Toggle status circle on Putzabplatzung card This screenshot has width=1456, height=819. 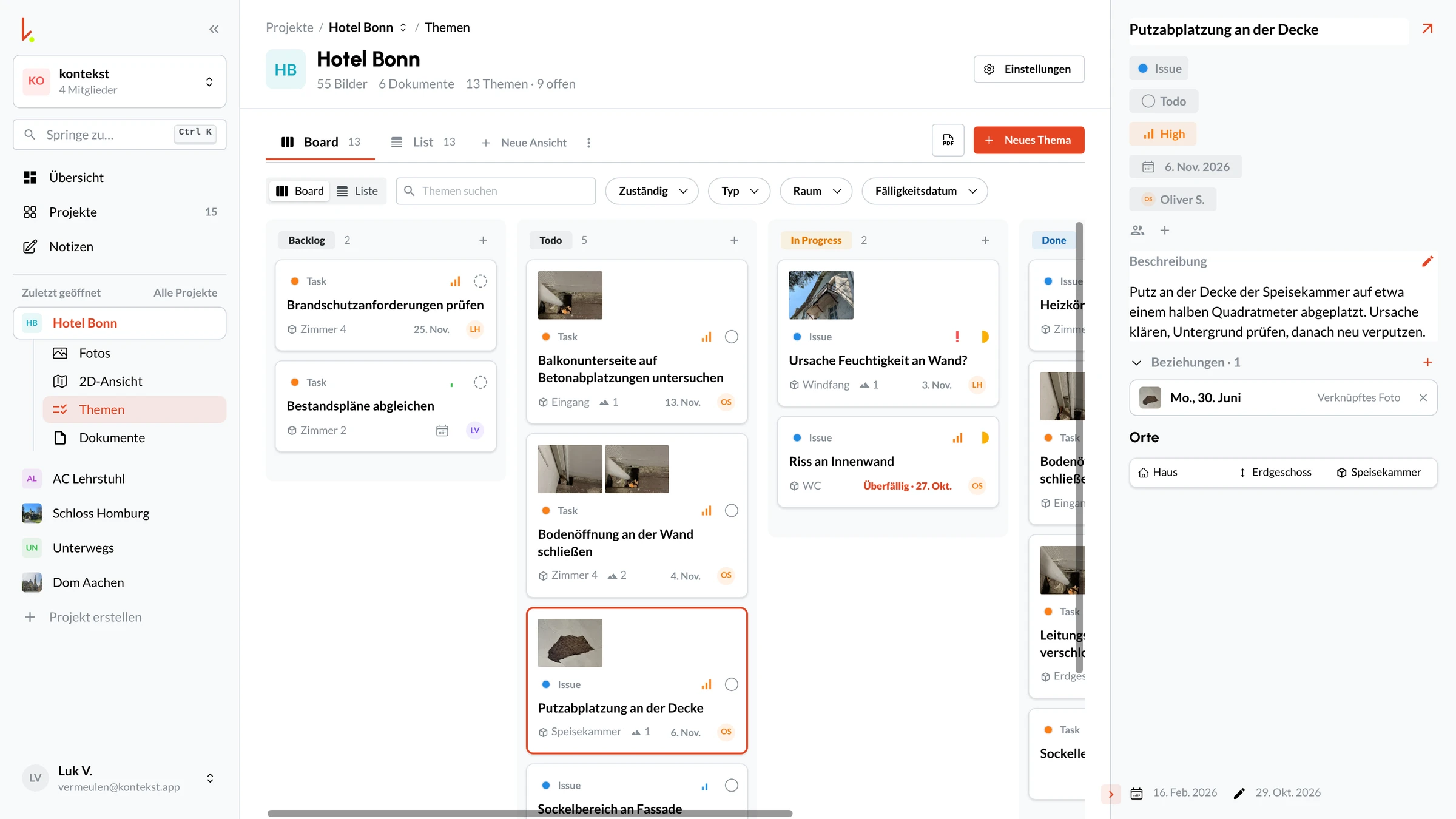(x=732, y=684)
